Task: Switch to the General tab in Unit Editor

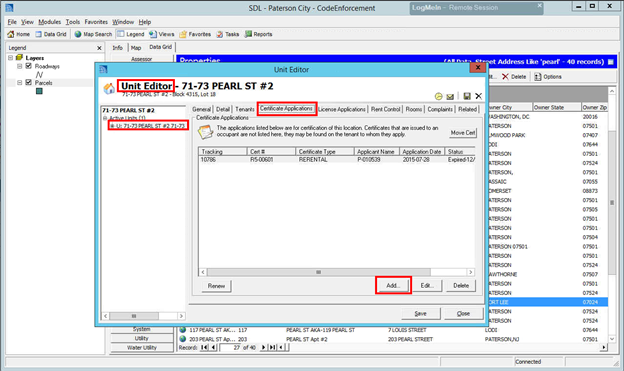Action: tap(201, 109)
